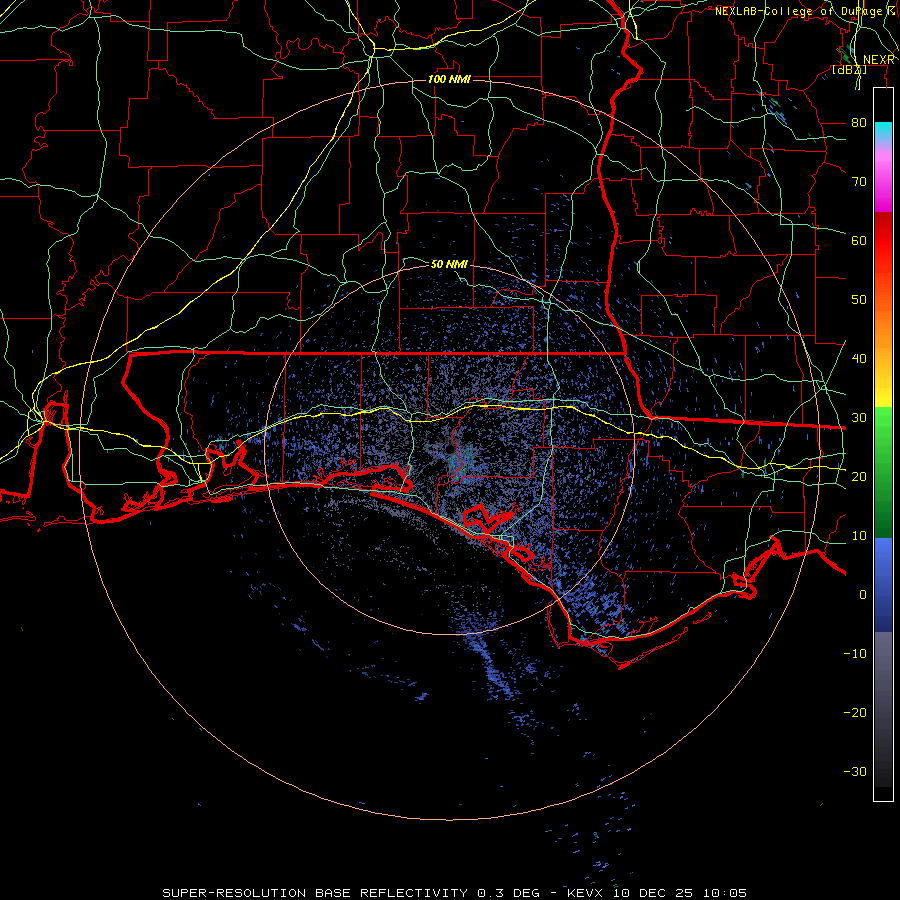
Task: Click the [dBZ] unit label
Action: tap(849, 70)
